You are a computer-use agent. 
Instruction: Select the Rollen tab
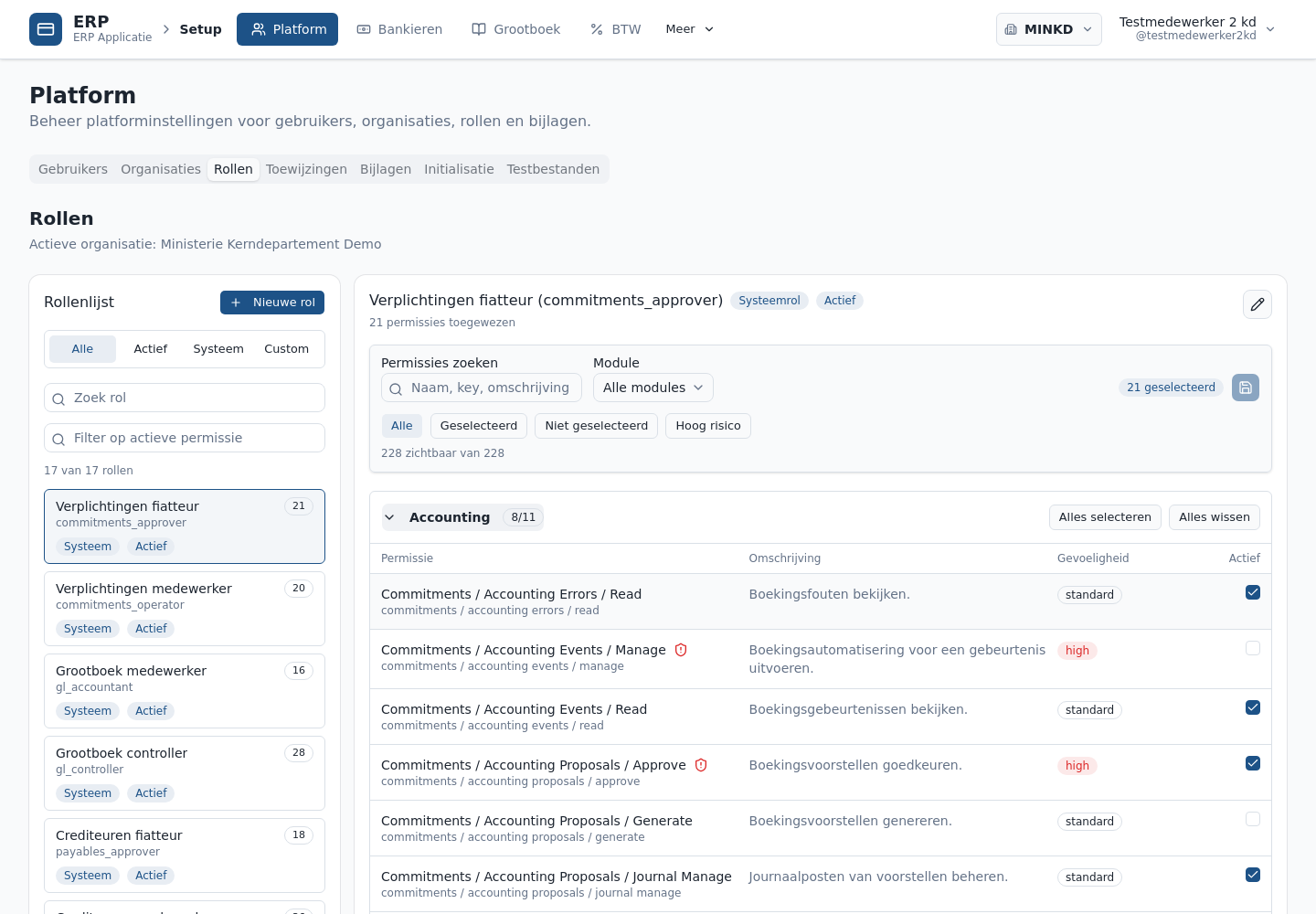pos(233,169)
